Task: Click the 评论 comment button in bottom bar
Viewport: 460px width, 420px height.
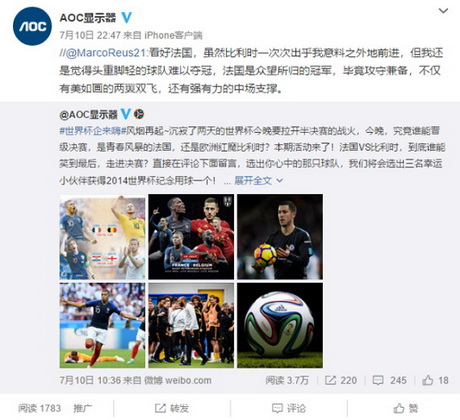Action: click(289, 408)
